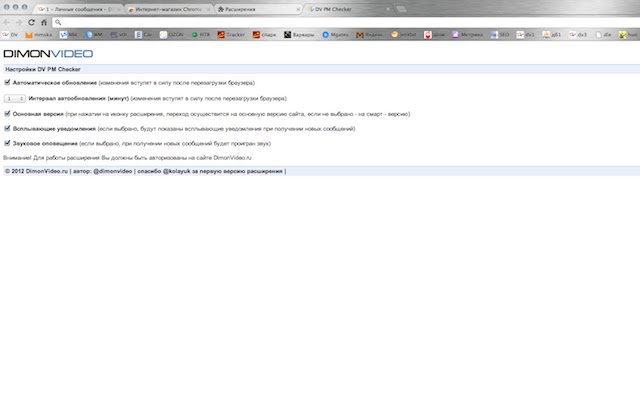Viewport: 640px width, 400px height.
Task: Open the Tracker bookmark
Action: click(x=231, y=35)
